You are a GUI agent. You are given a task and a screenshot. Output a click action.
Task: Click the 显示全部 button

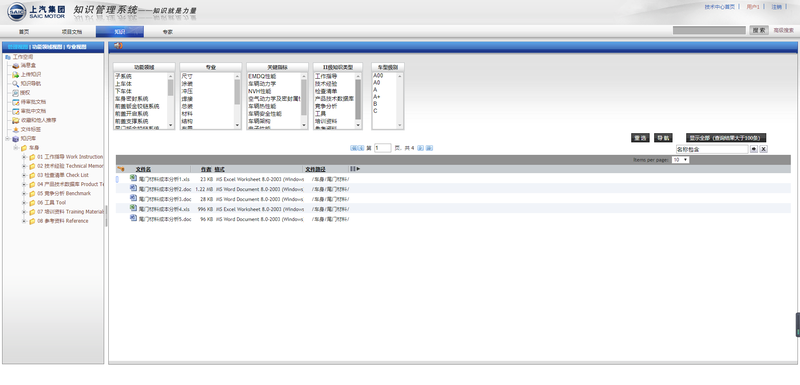tap(726, 138)
